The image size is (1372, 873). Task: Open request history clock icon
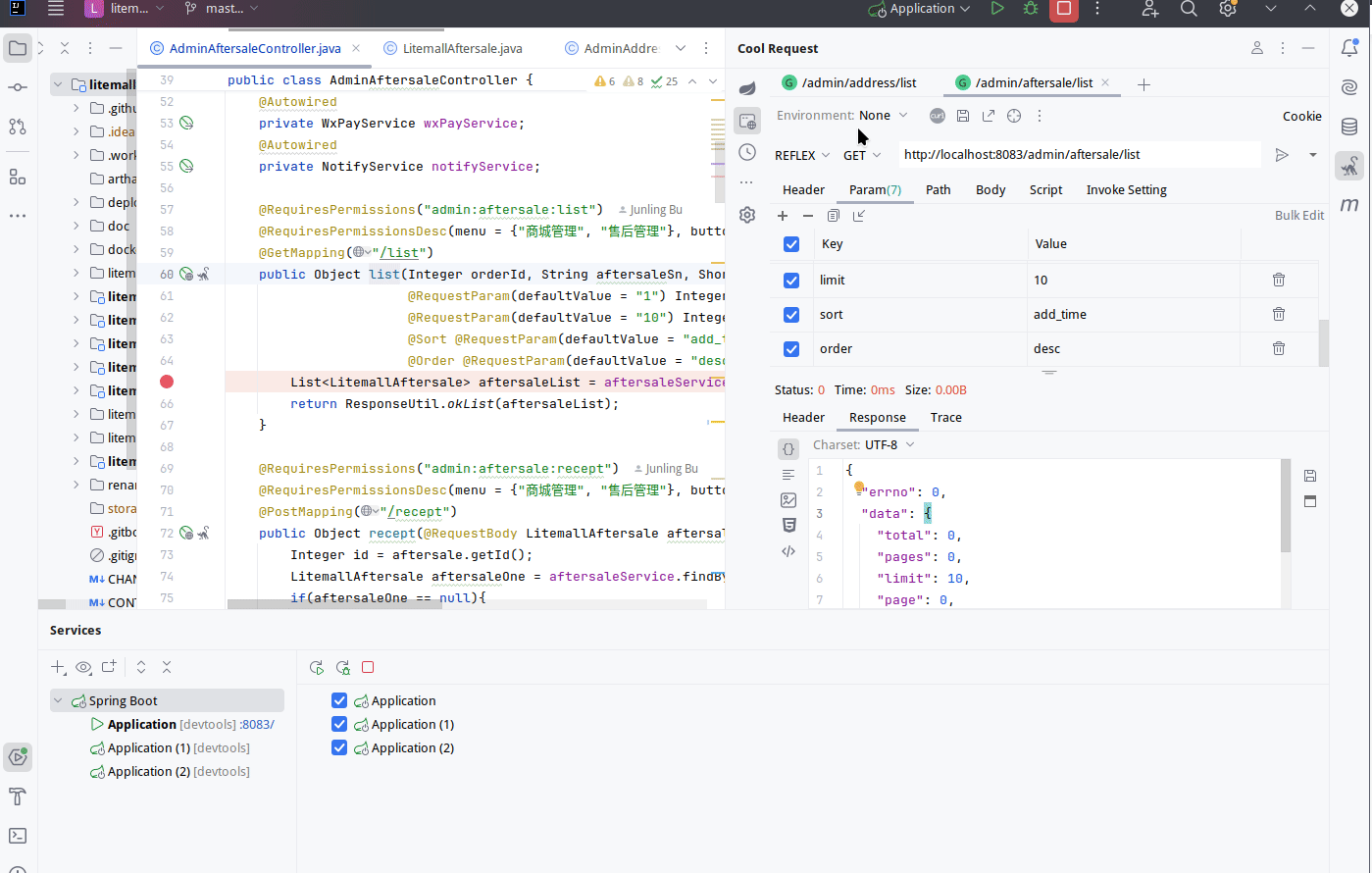(747, 152)
